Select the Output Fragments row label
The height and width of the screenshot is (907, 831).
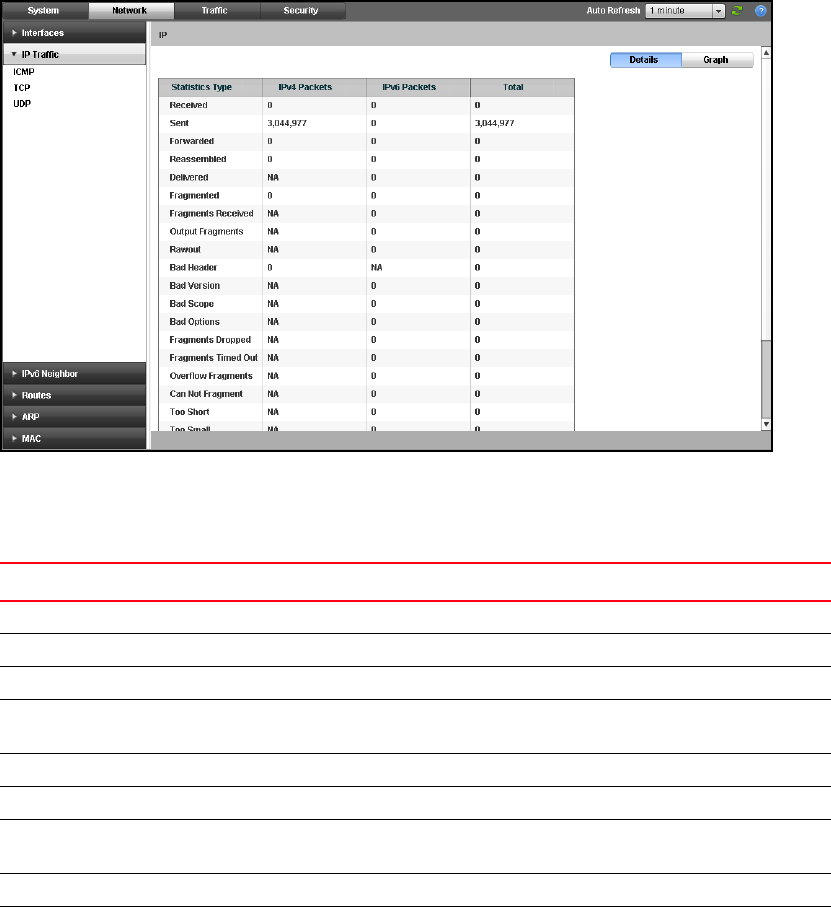pyautogui.click(x=206, y=231)
